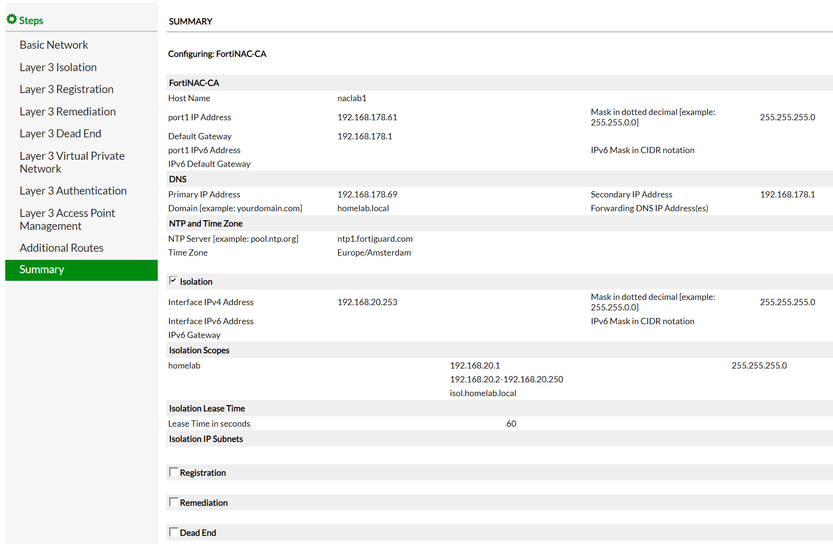Image resolution: width=833 pixels, height=544 pixels.
Task: Click the secondary DNS IP address value
Action: pyautogui.click(x=787, y=195)
